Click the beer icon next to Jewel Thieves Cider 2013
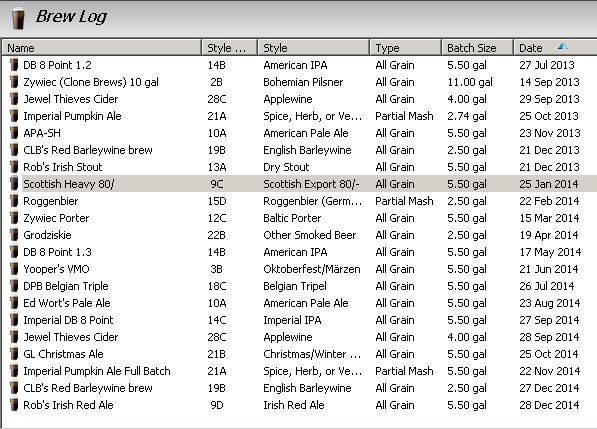 (14, 99)
